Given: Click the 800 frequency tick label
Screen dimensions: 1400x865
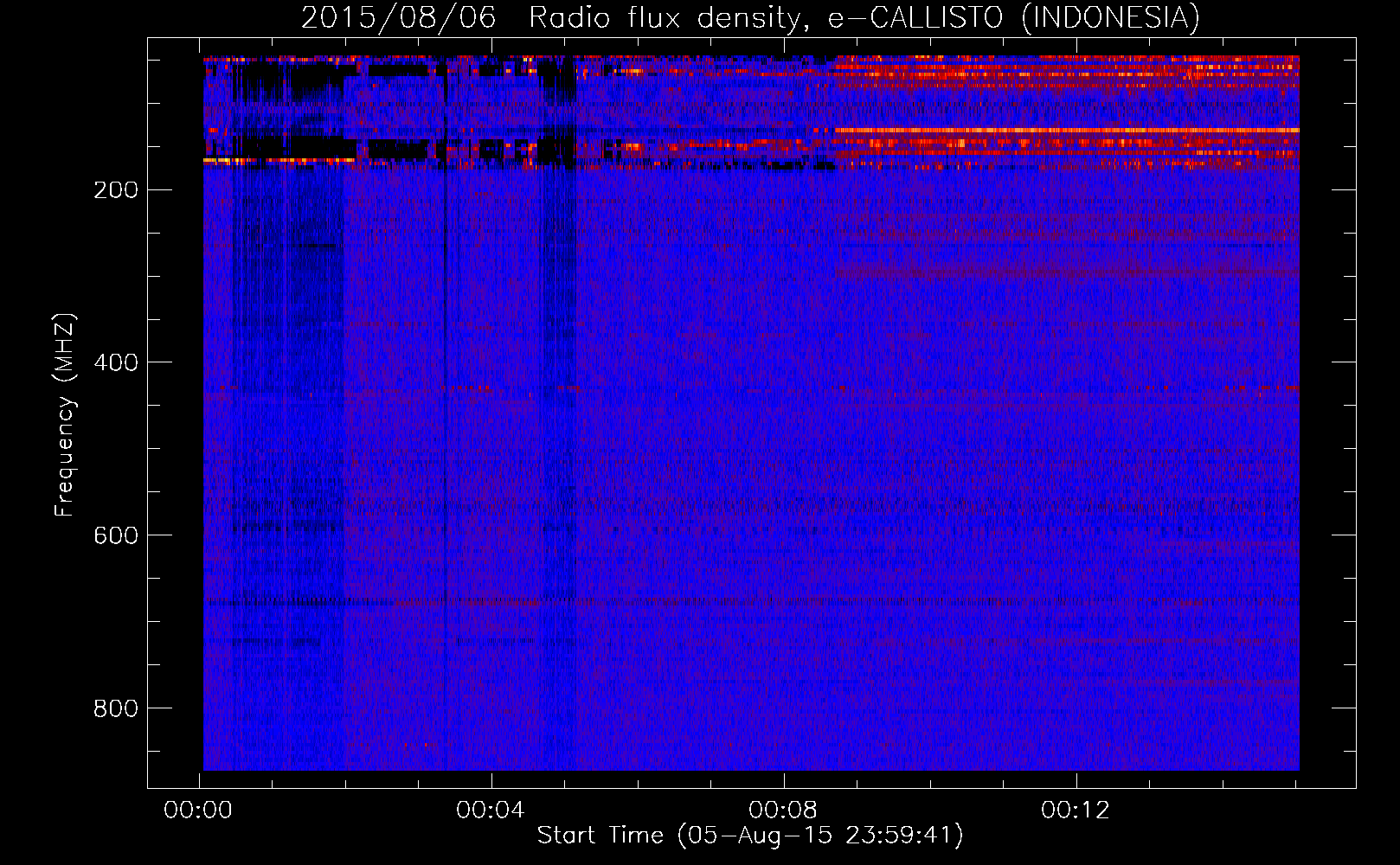Looking at the screenshot, I should pos(116,708).
